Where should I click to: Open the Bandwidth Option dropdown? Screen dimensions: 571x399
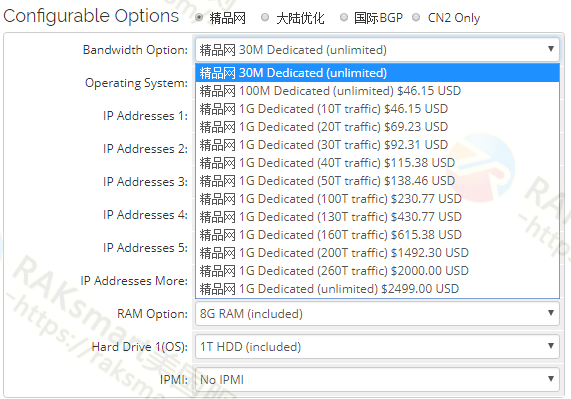377,50
